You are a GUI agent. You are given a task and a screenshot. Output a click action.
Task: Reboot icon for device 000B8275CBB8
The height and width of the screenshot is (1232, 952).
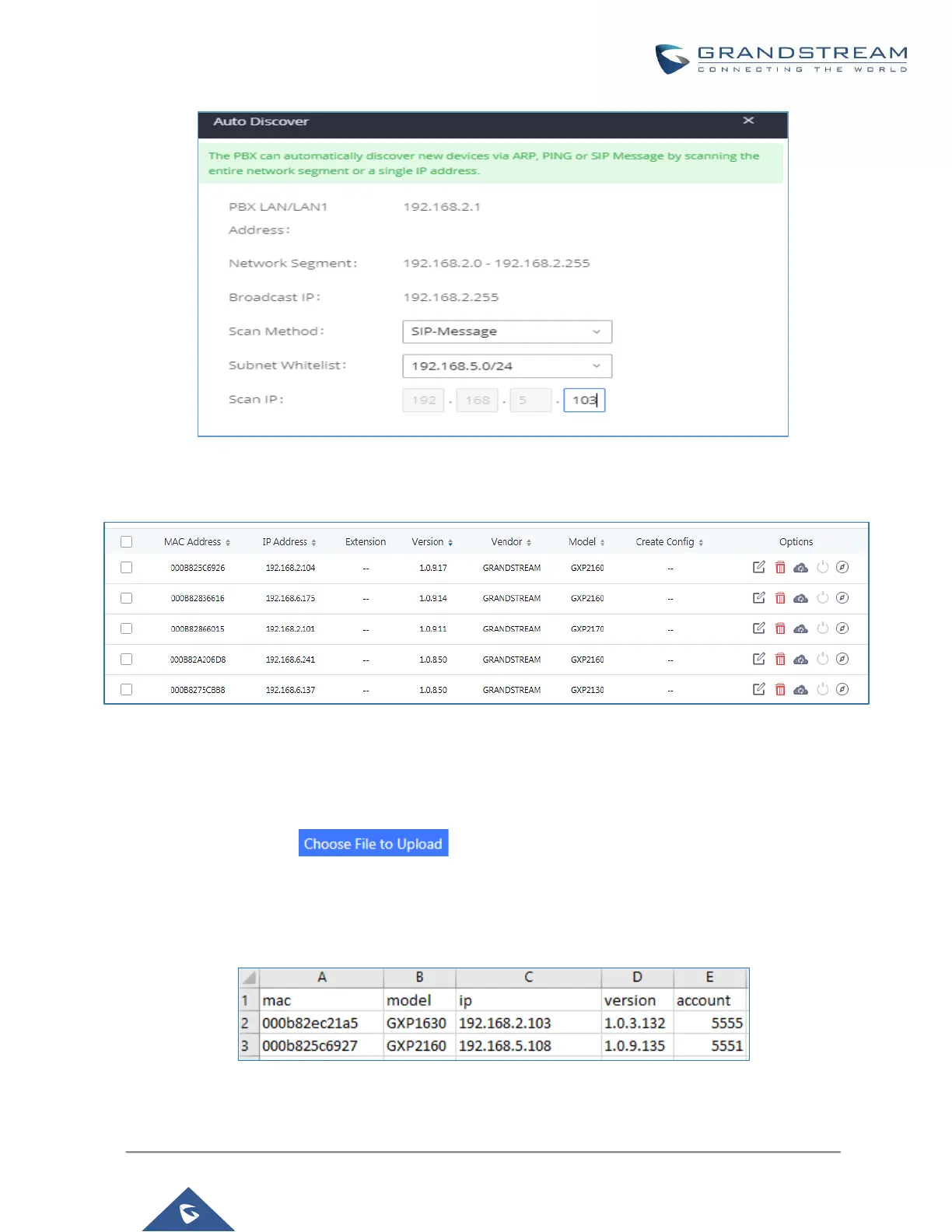point(822,689)
